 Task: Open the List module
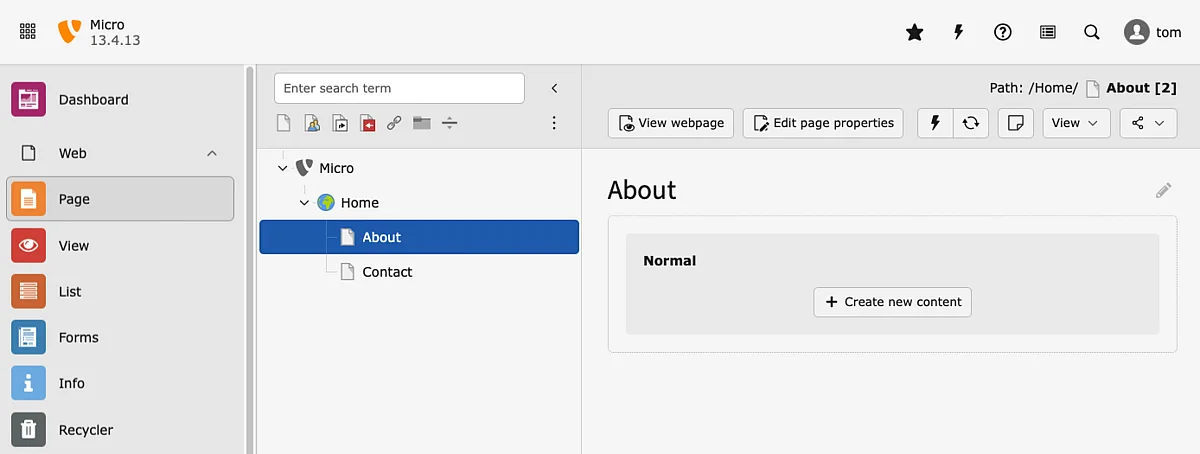[70, 292]
